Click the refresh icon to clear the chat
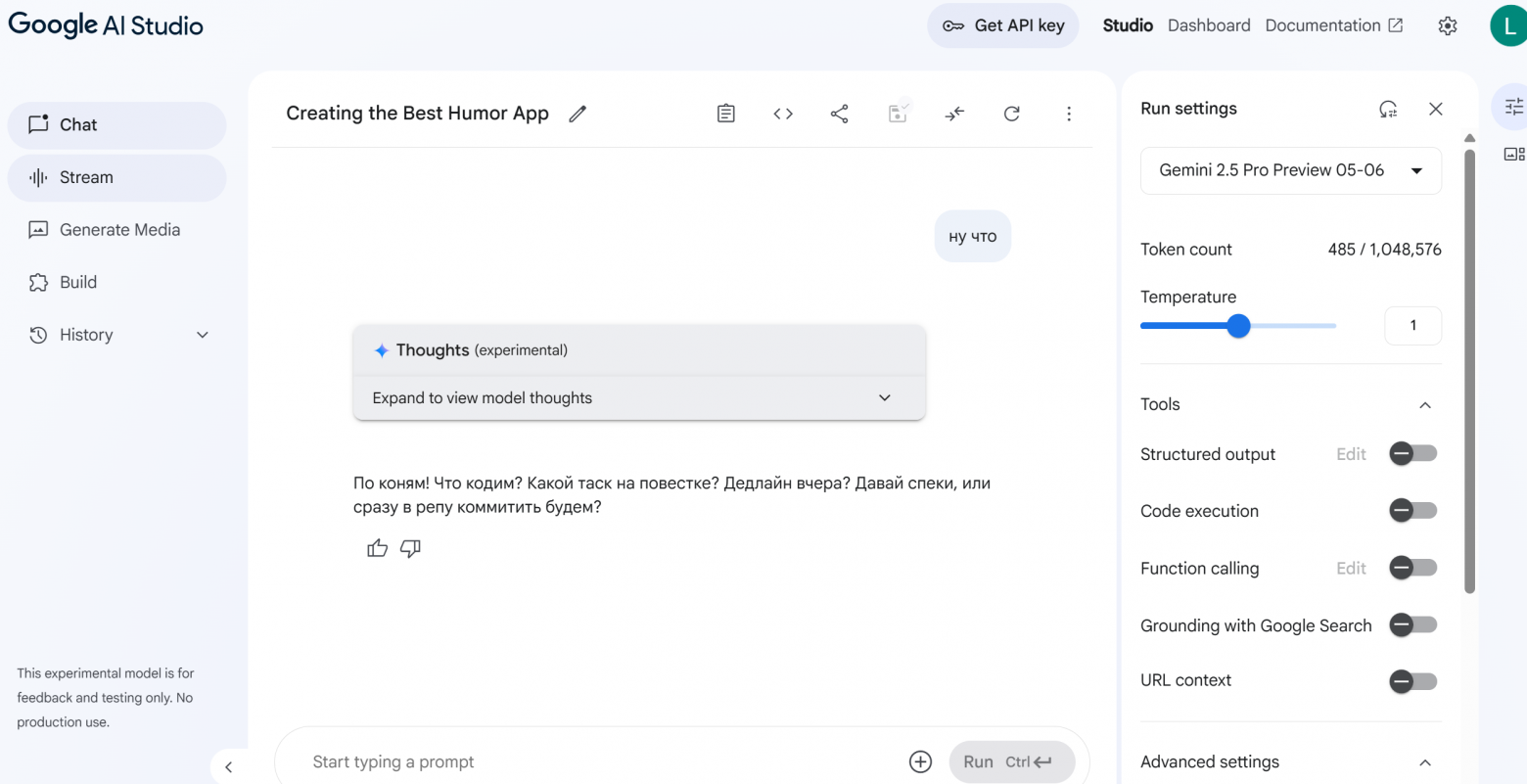Image resolution: width=1527 pixels, height=784 pixels. pyautogui.click(x=1011, y=114)
